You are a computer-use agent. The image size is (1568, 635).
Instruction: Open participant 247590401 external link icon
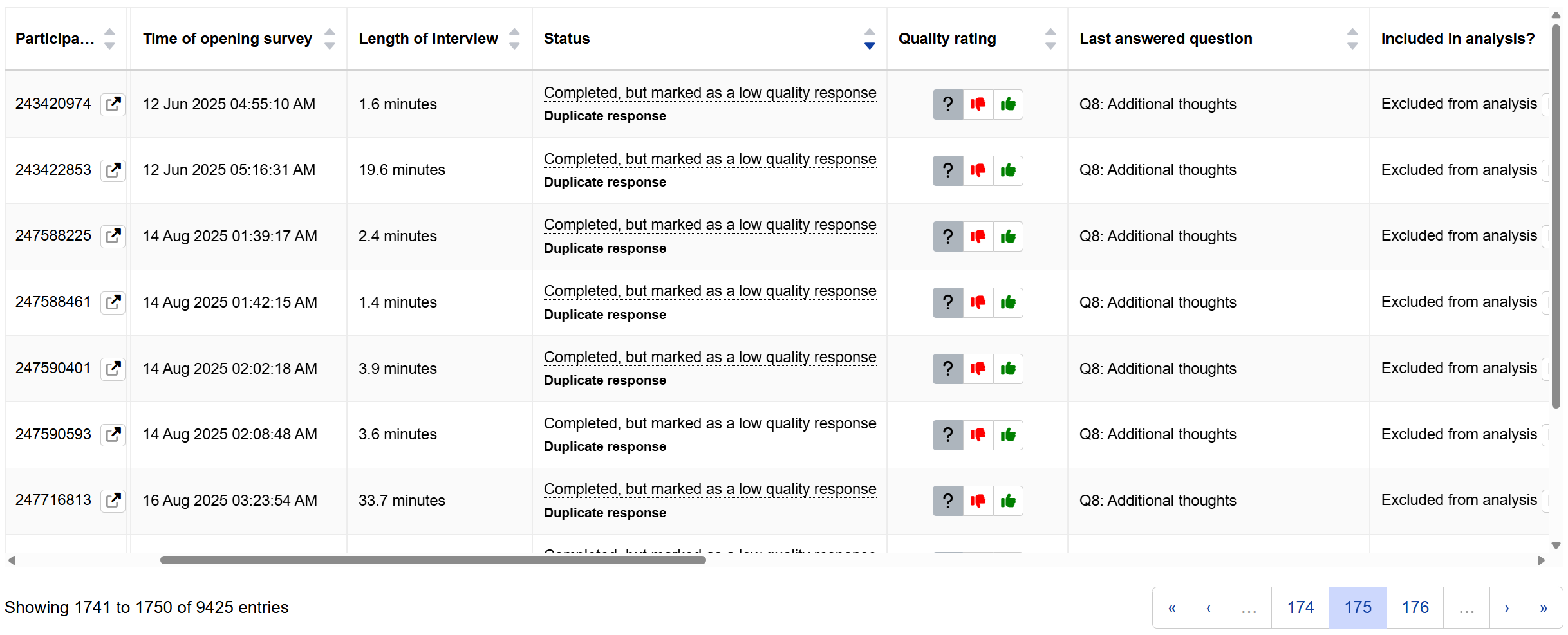tap(113, 369)
